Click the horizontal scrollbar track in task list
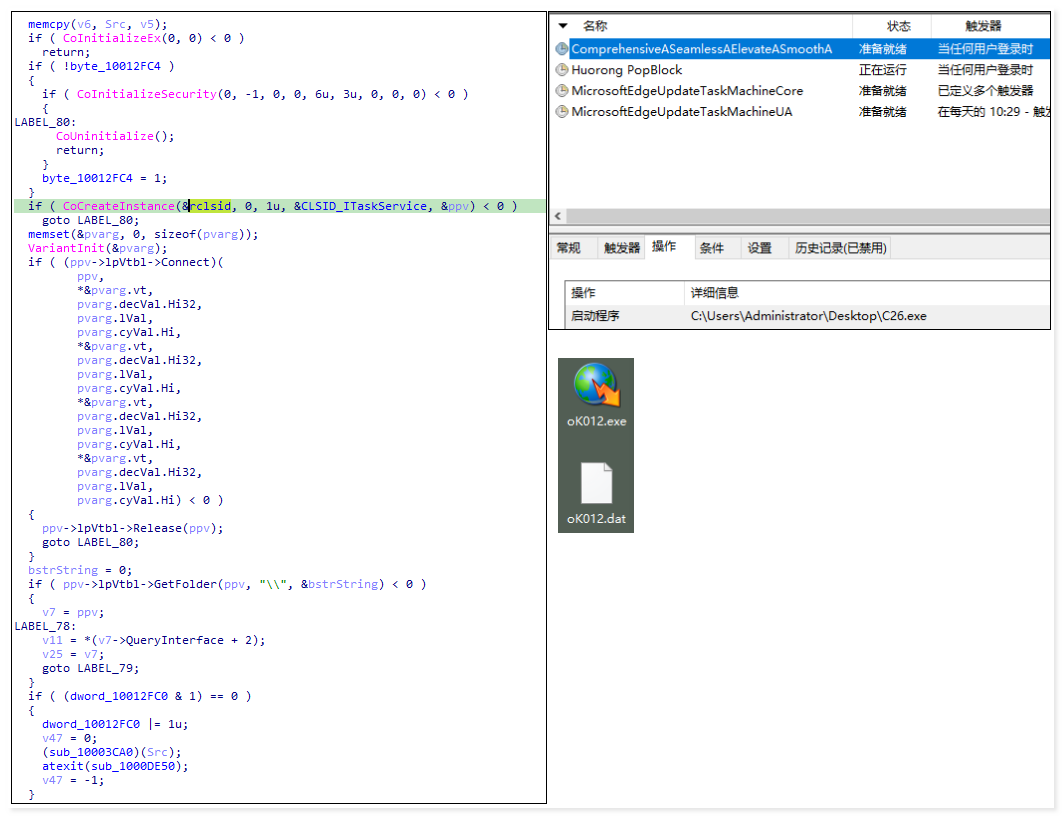 pos(800,216)
